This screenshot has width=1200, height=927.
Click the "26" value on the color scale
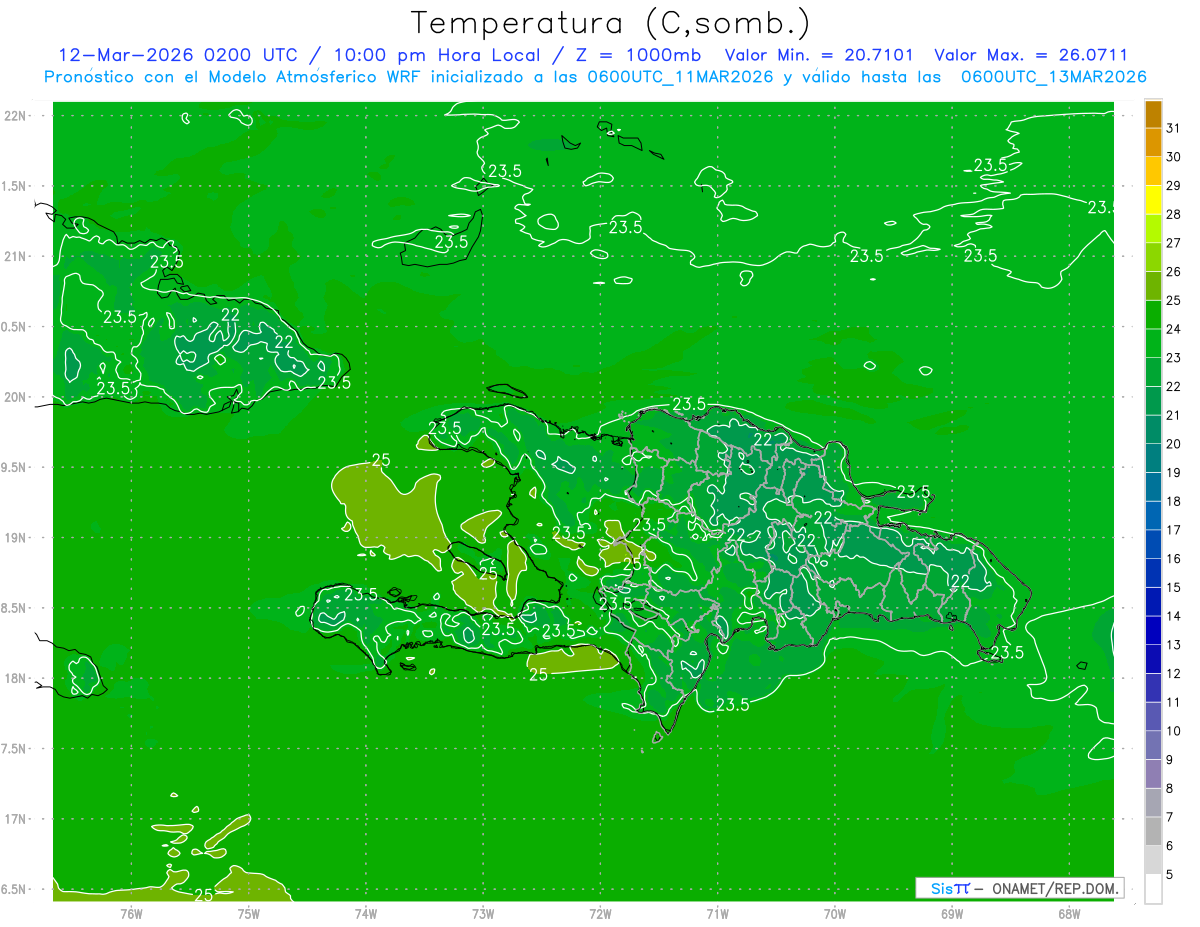pyautogui.click(x=1174, y=272)
